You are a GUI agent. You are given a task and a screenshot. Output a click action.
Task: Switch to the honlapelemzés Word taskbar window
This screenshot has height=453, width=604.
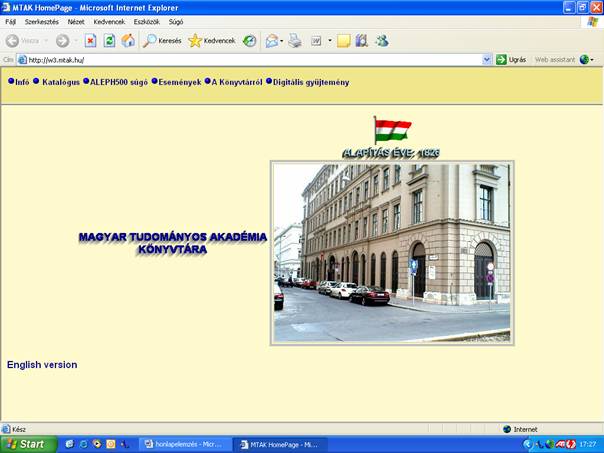point(184,445)
